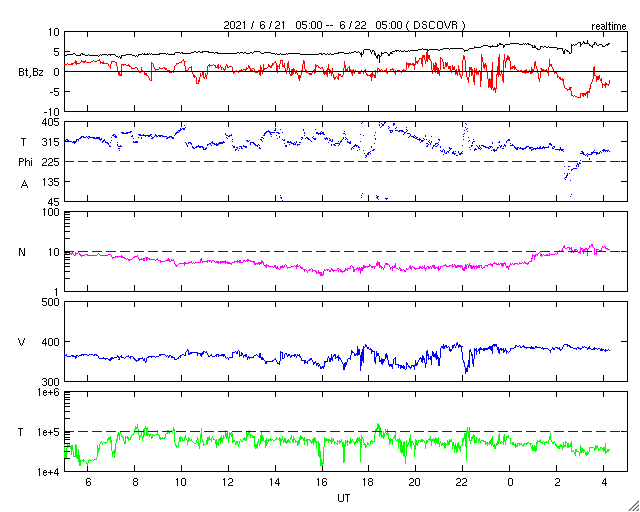The width and height of the screenshot is (640, 512).
Task: Click the 'Bt,Bz' axis label
Action: 34,71
